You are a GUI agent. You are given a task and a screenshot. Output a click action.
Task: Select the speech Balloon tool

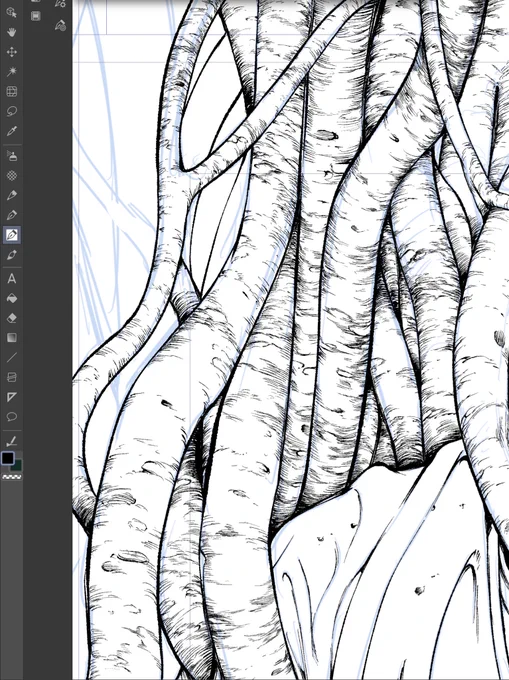pyautogui.click(x=12, y=417)
